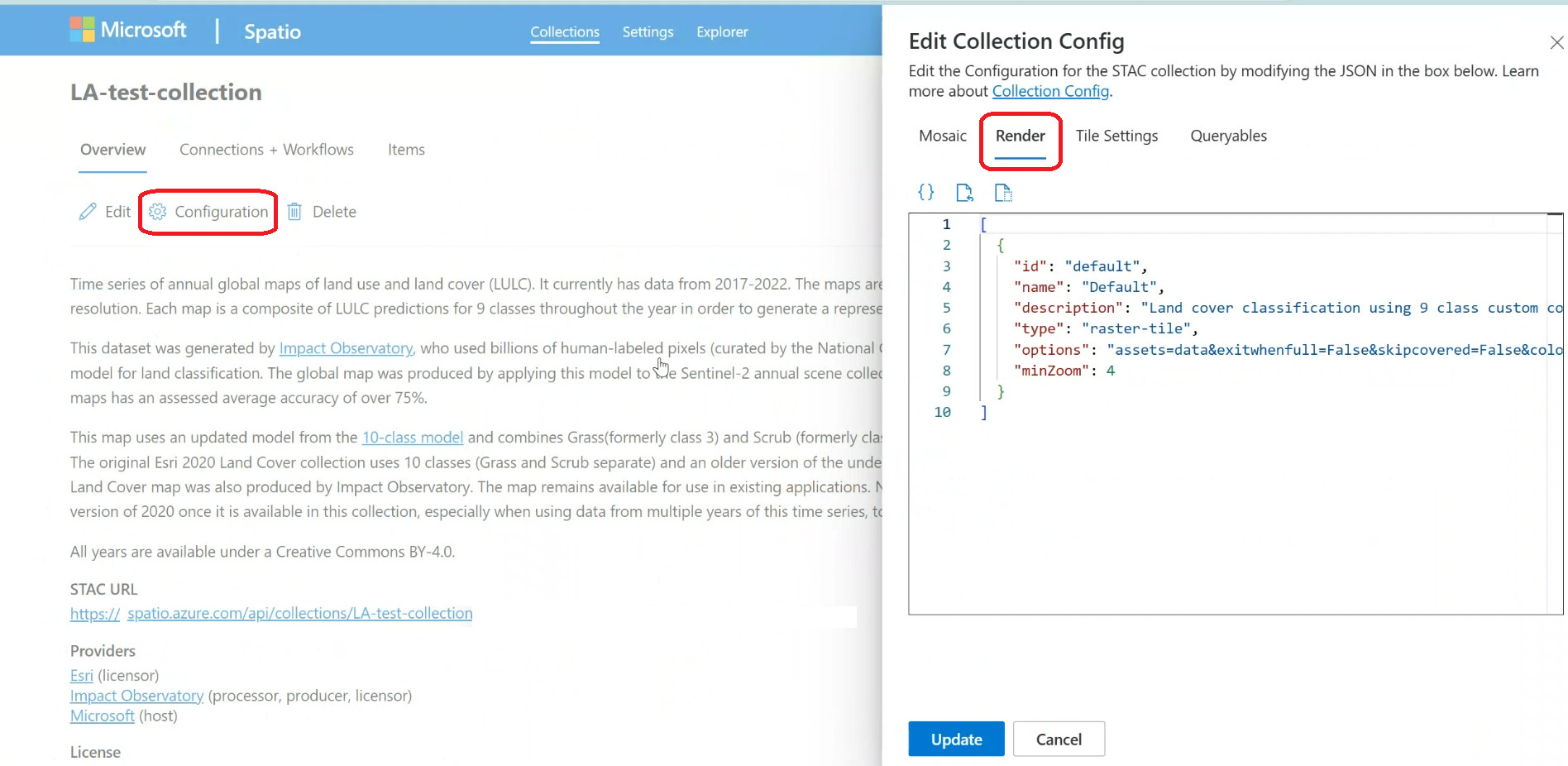Click the Providers heading
The height and width of the screenshot is (766, 1568).
(103, 651)
